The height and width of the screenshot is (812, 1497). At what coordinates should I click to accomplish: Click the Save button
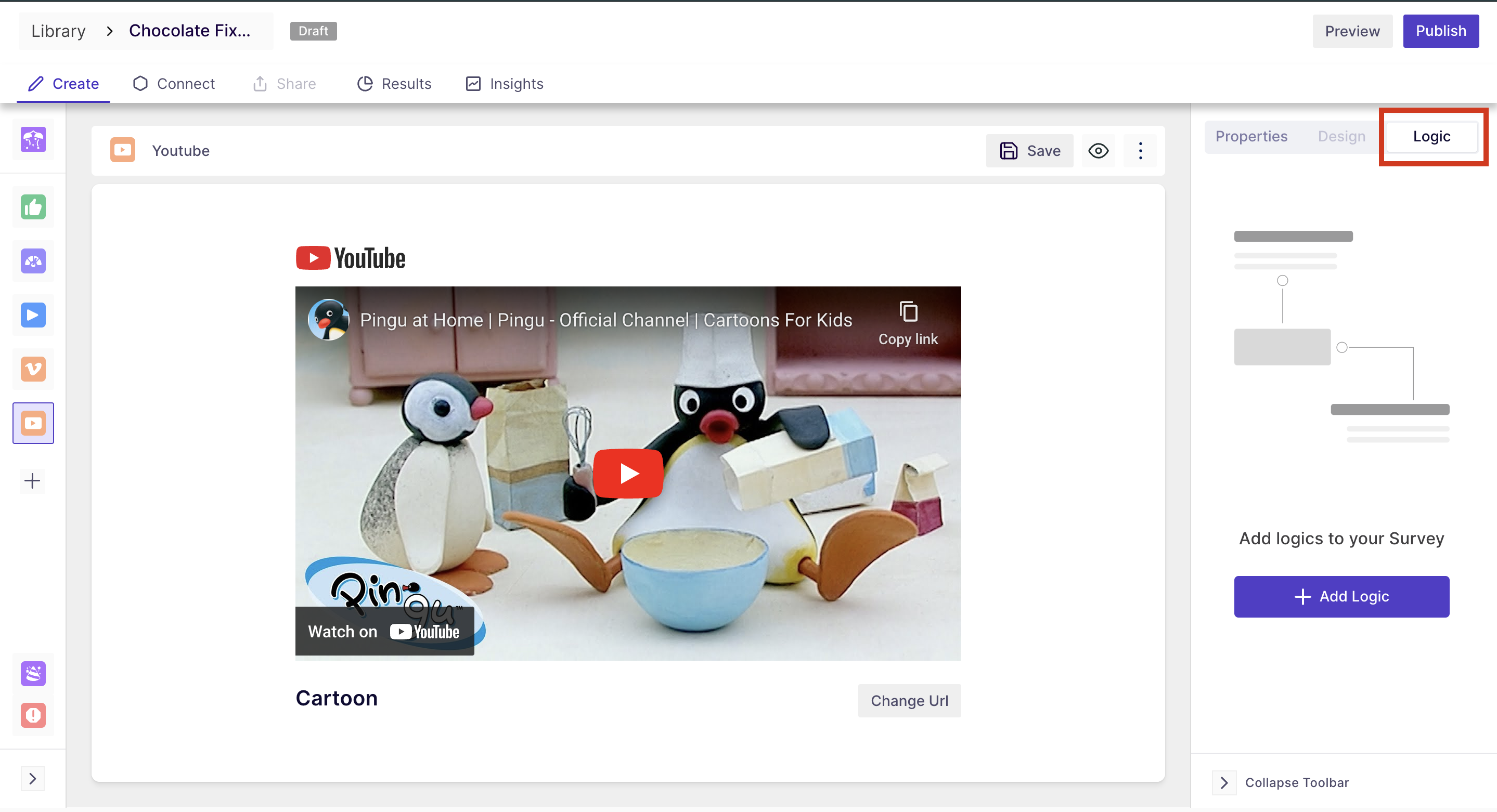1030,151
